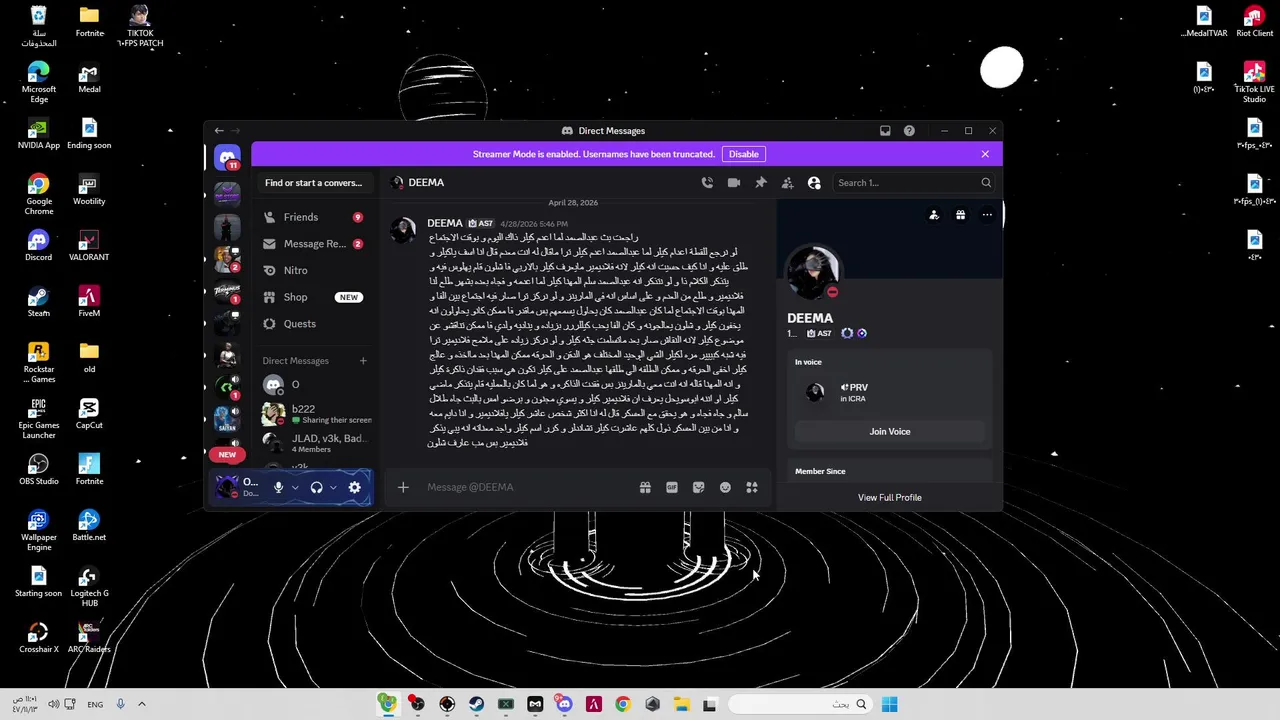Open your own user avatar panel
Image resolution: width=1280 pixels, height=720 pixels.
coord(228,487)
